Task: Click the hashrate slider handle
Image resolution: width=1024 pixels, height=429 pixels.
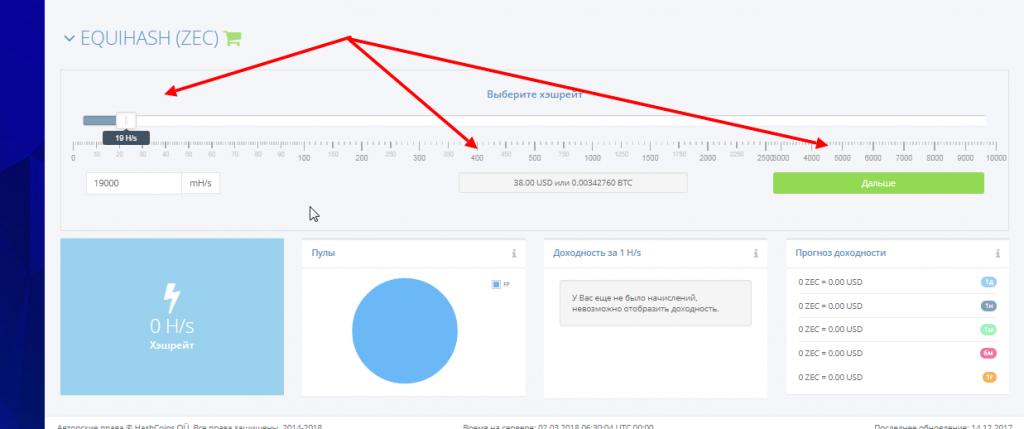Action: (126, 120)
